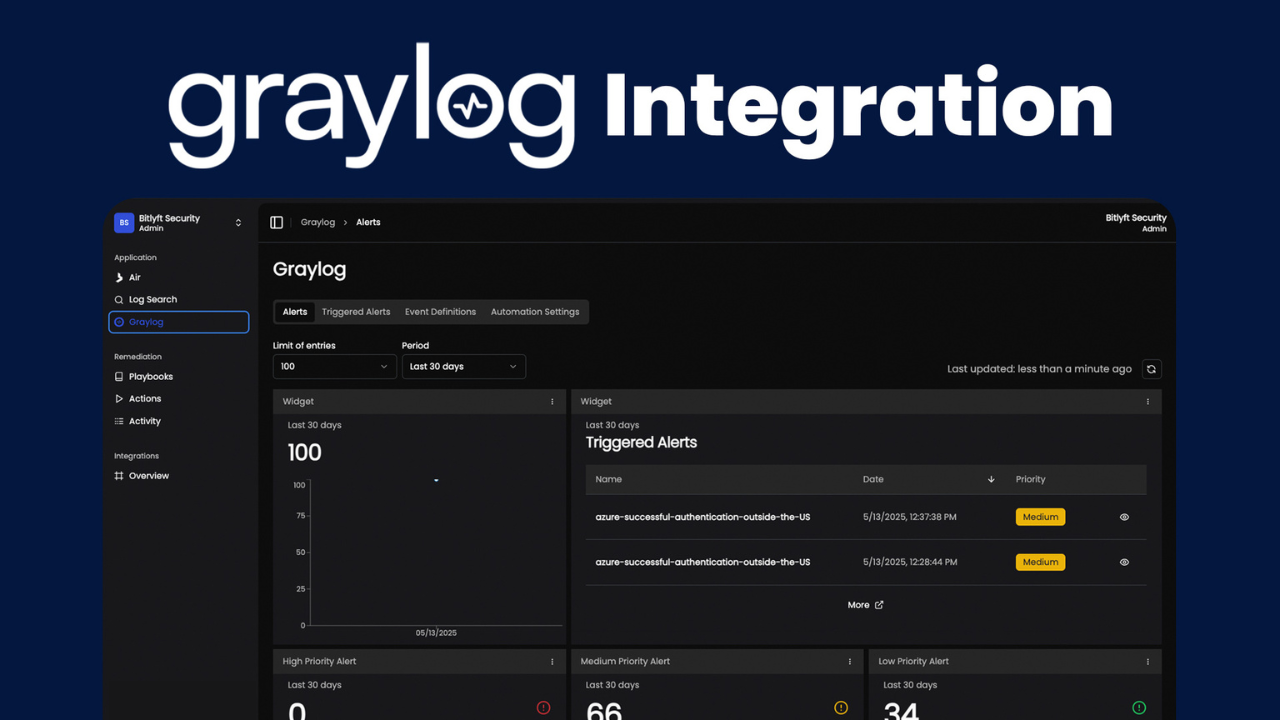1280x720 pixels.
Task: Open Automation Settings tab
Action: click(x=535, y=312)
